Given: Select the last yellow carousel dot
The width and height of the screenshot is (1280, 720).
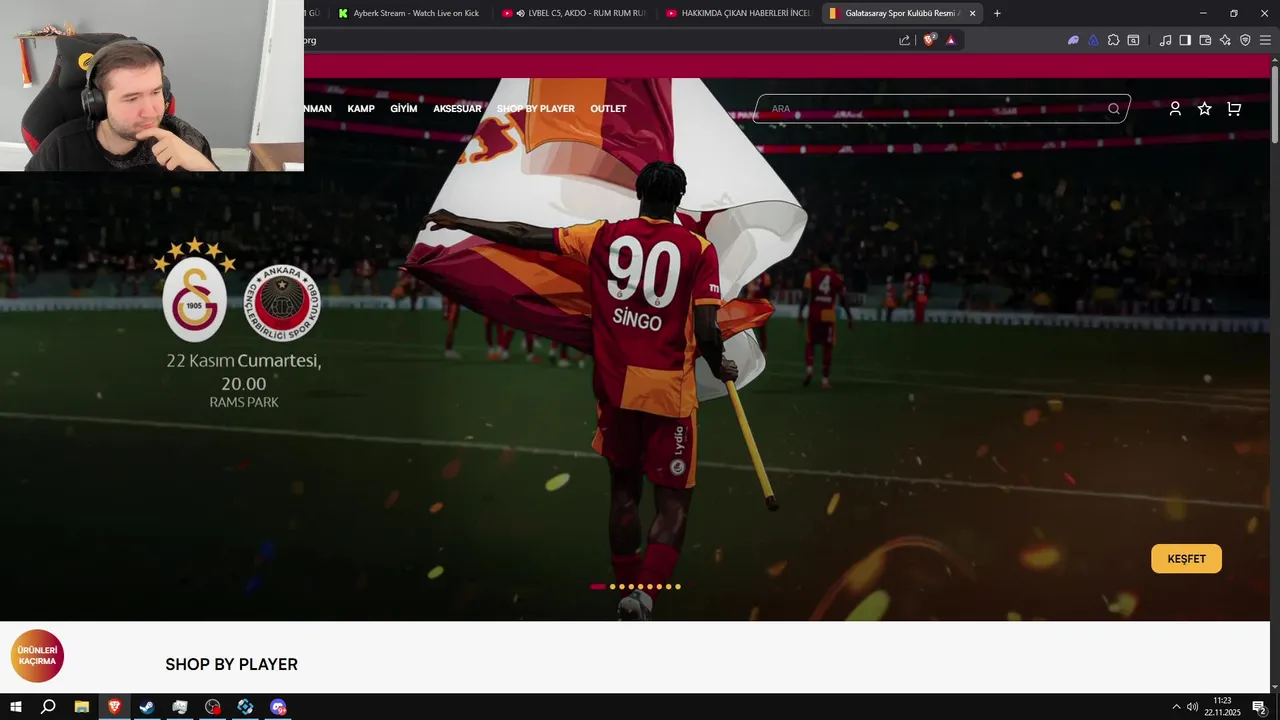Looking at the screenshot, I should tap(678, 587).
